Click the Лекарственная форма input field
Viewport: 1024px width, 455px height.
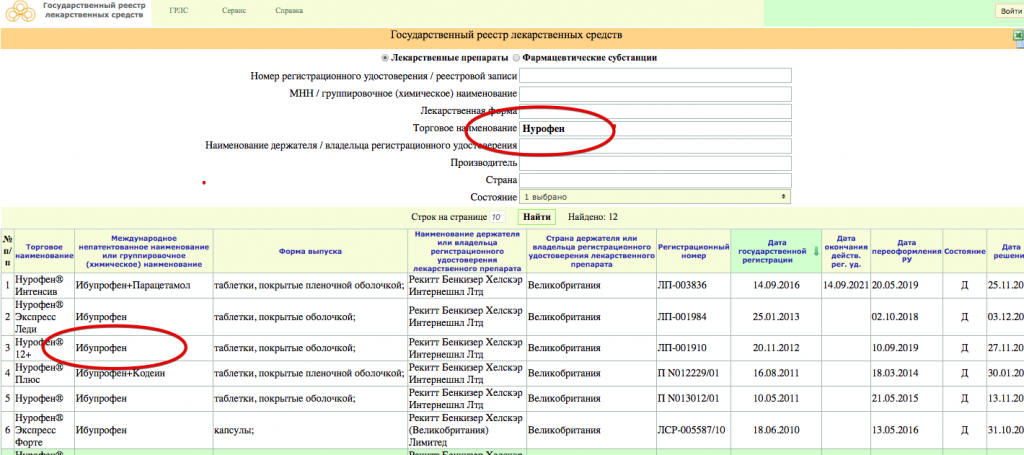coord(655,111)
